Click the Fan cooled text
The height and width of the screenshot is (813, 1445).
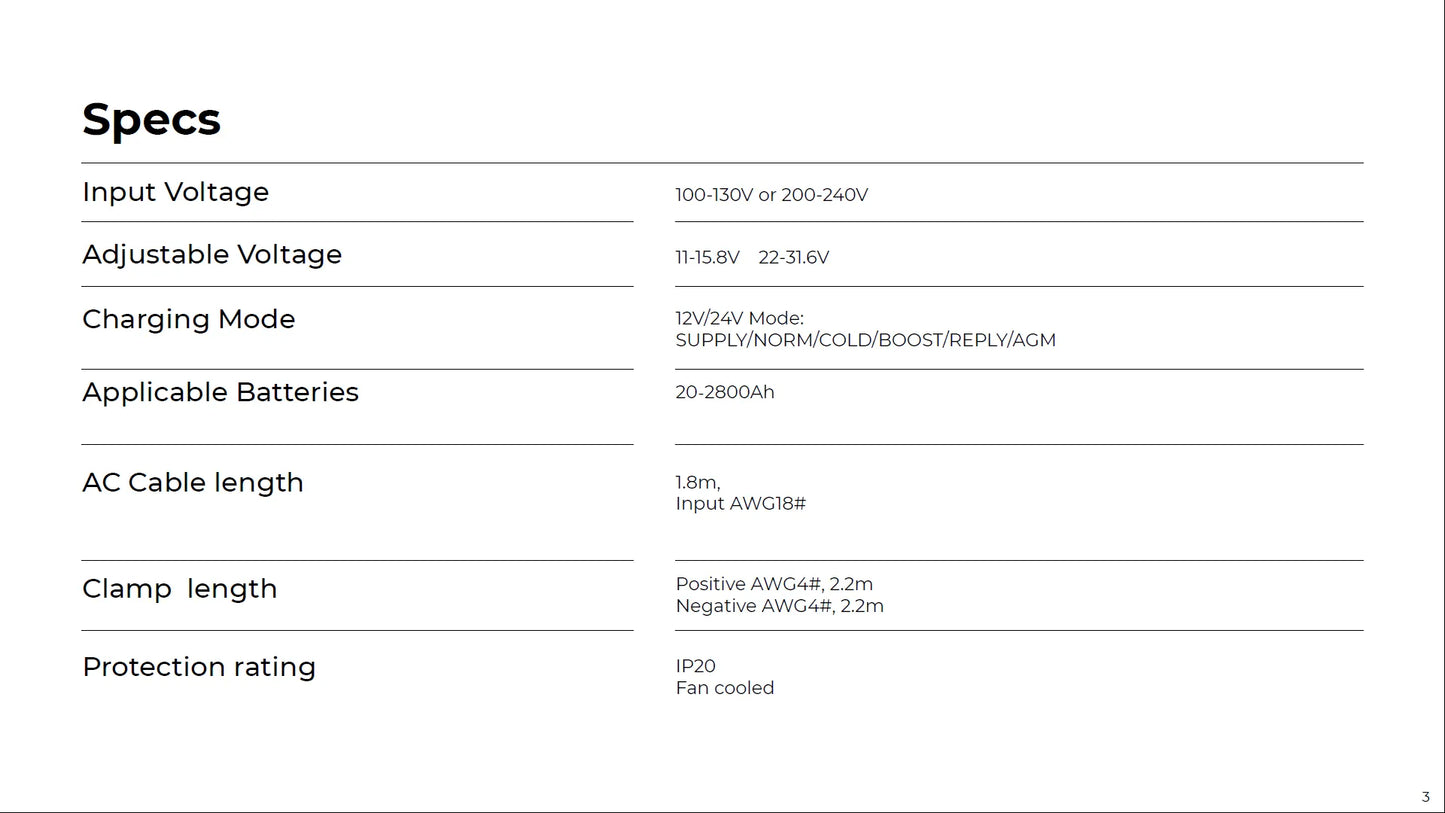[724, 688]
